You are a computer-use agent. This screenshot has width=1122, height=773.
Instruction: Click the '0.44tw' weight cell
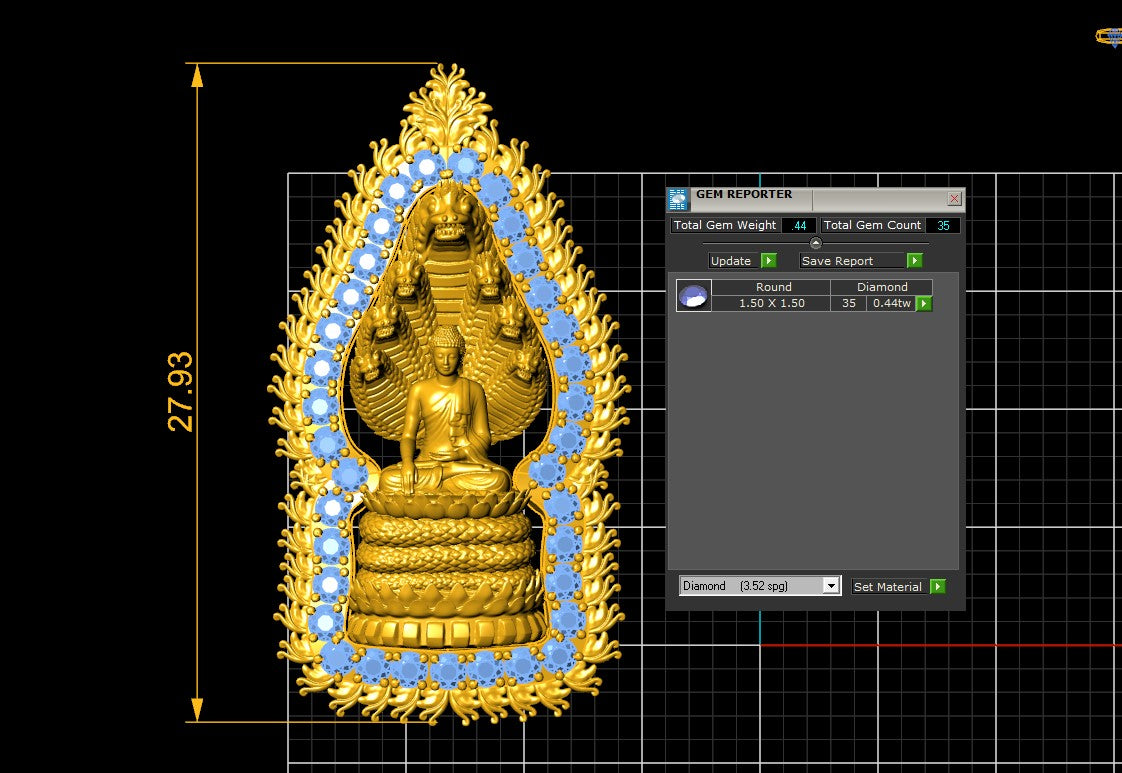click(x=892, y=303)
